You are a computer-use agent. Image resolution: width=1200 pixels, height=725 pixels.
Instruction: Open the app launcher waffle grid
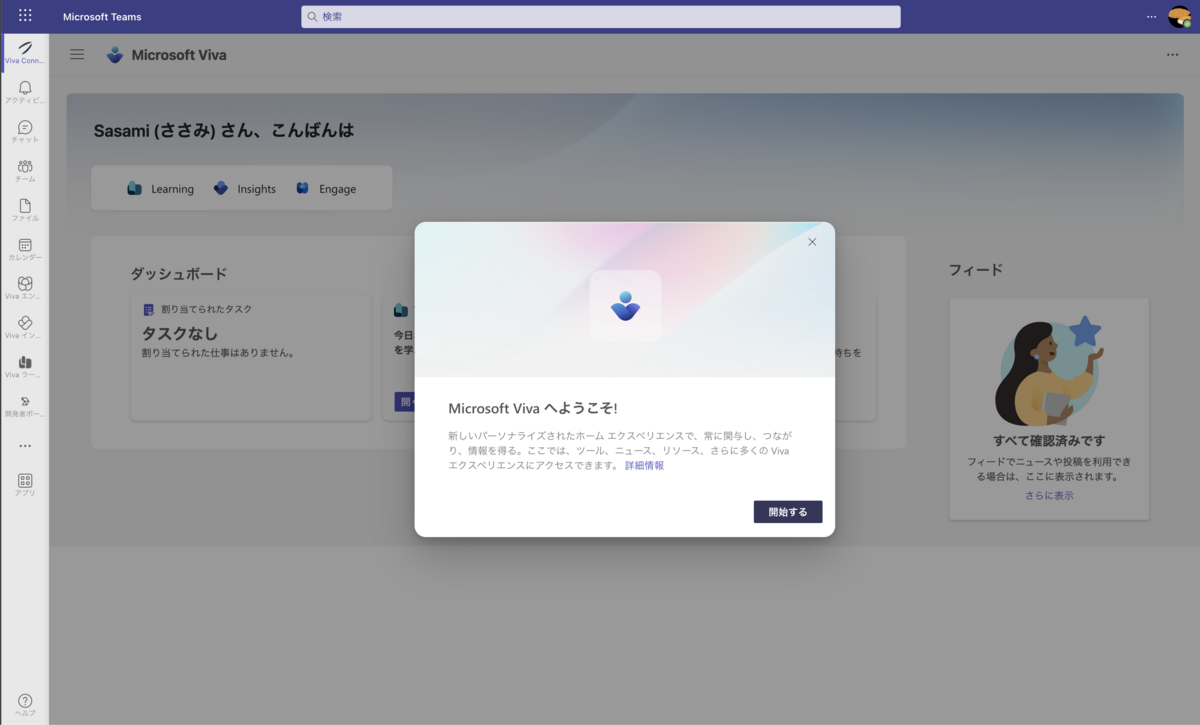[25, 16]
